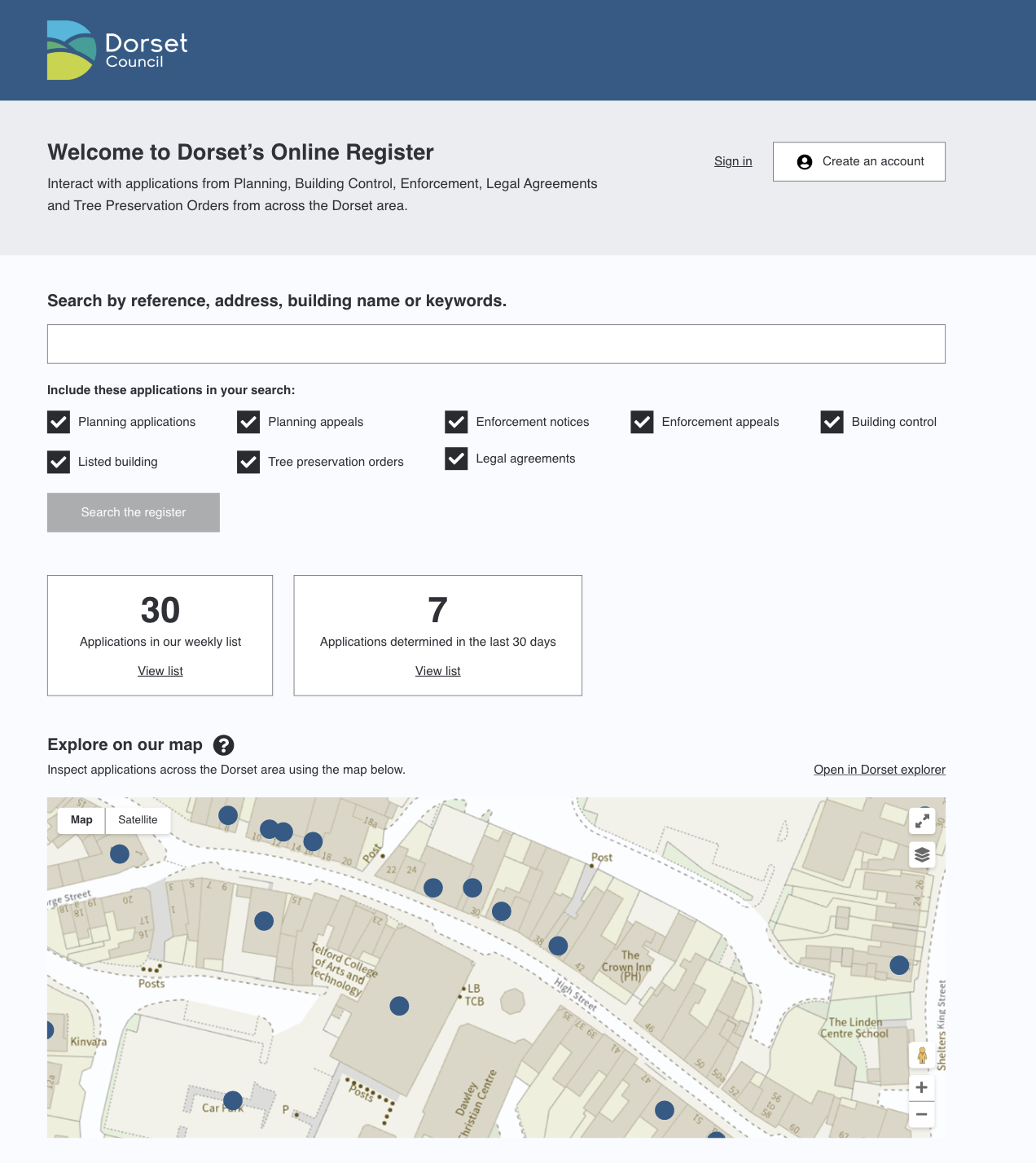Image resolution: width=1036 pixels, height=1163 pixels.
Task: Uncheck the Legal agreements checkbox
Action: (457, 459)
